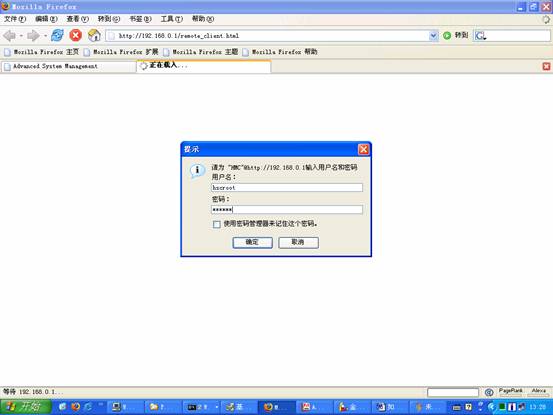
Task: Open Firefox from the quick launch bar
Action: point(75,407)
